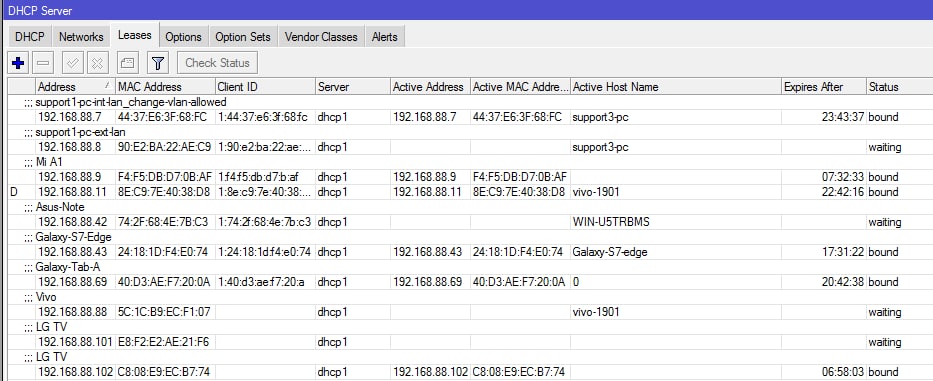Screen dimensions: 933x381
Task: Click MAC address 5C:1C:B9:EC:F1:07
Action: tap(164, 312)
